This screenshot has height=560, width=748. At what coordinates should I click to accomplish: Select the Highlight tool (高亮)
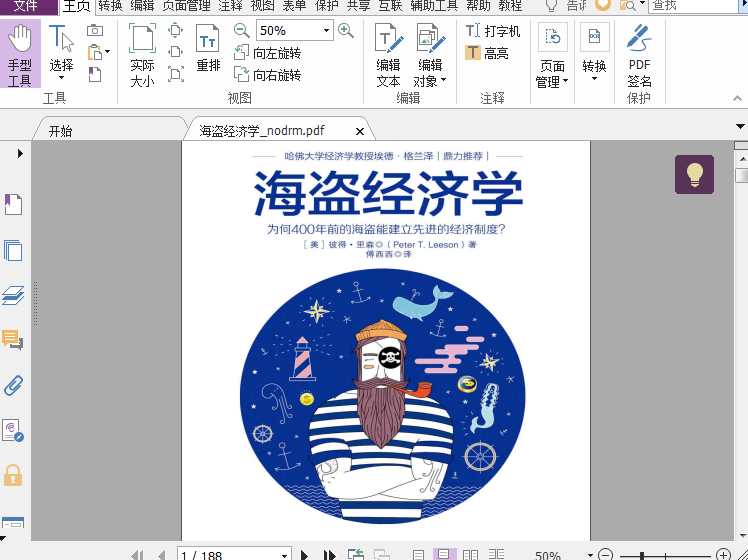coord(487,53)
